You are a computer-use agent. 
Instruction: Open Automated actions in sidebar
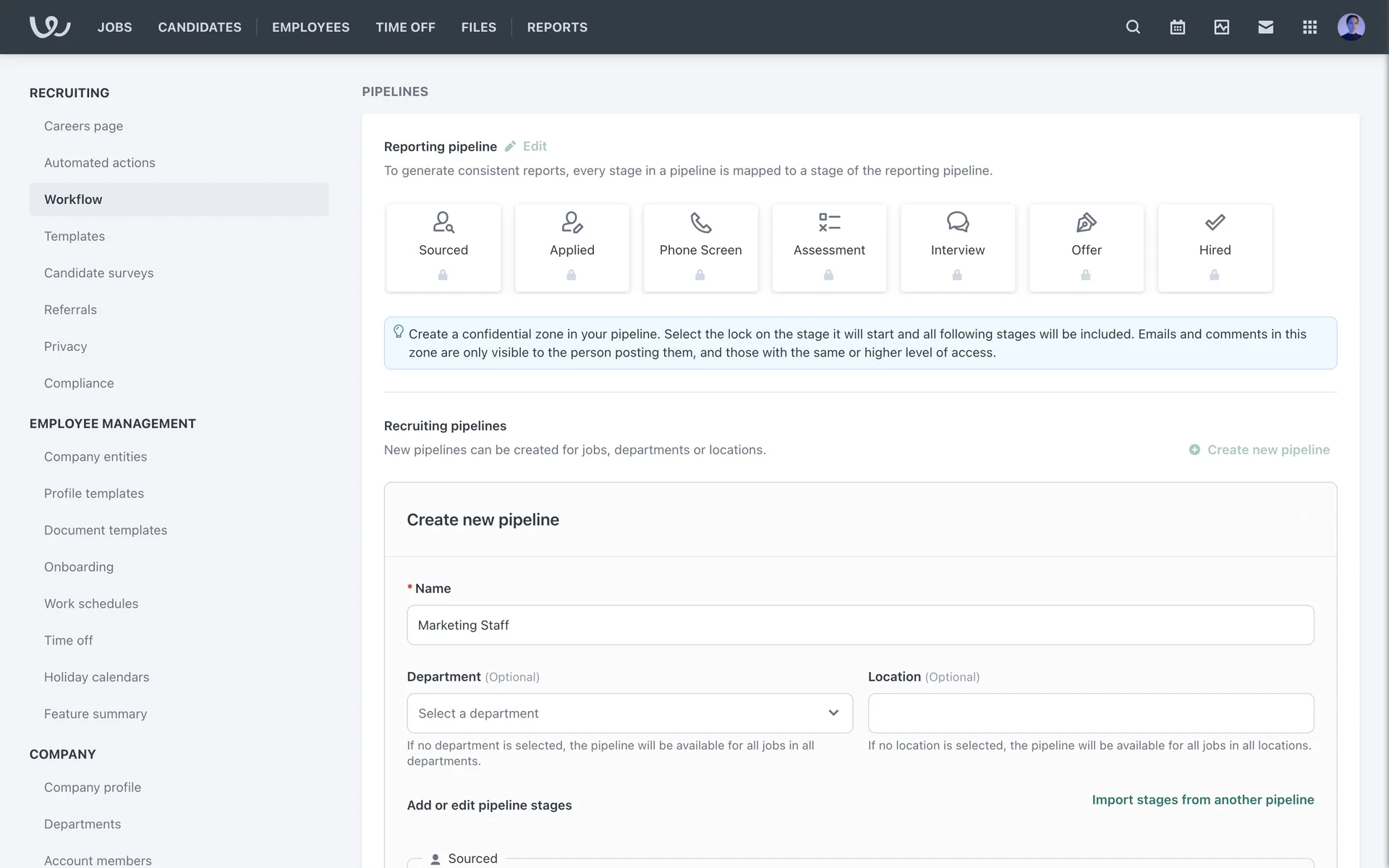point(100,163)
